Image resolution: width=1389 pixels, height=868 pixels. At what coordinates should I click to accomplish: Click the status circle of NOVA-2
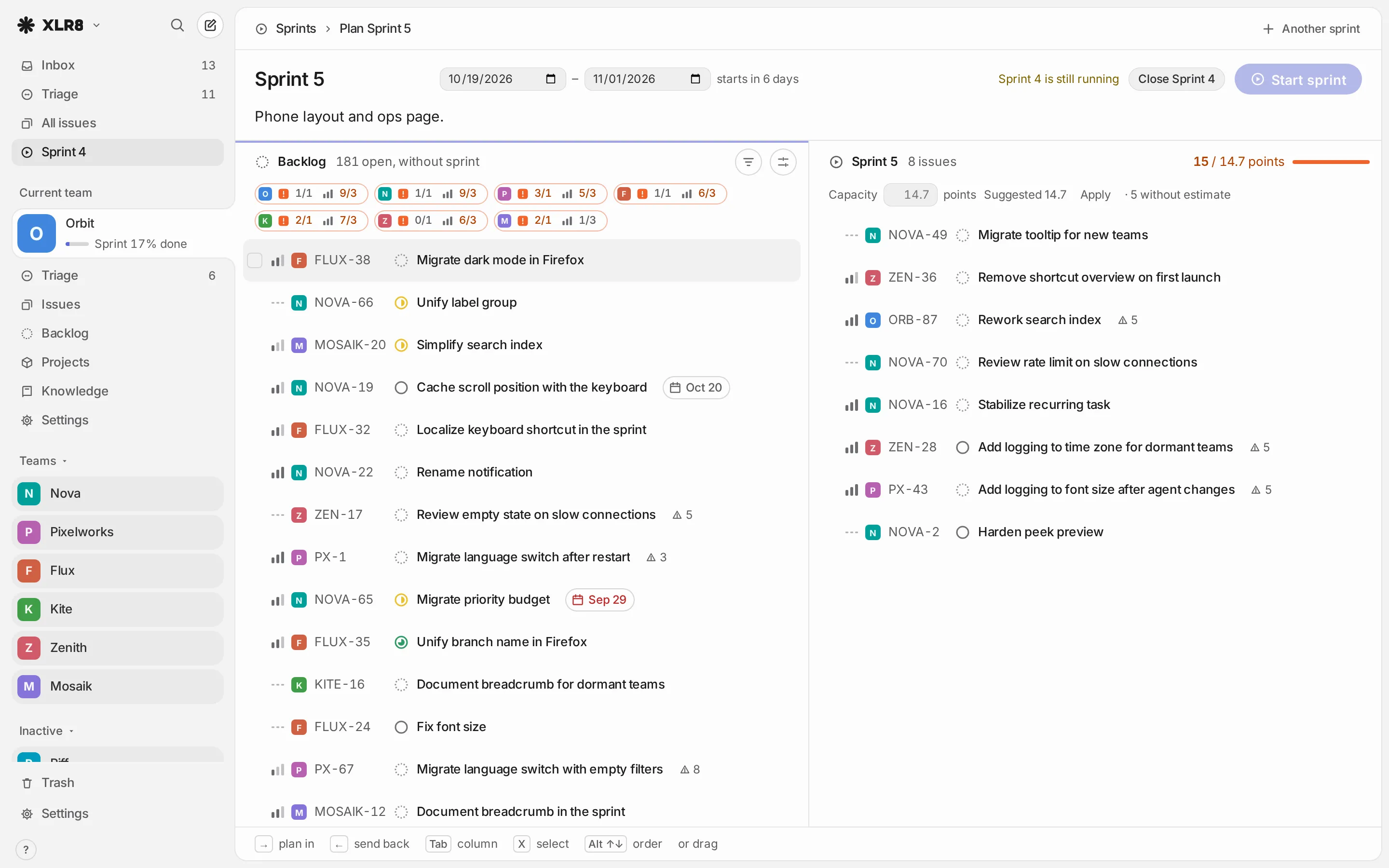point(963,532)
